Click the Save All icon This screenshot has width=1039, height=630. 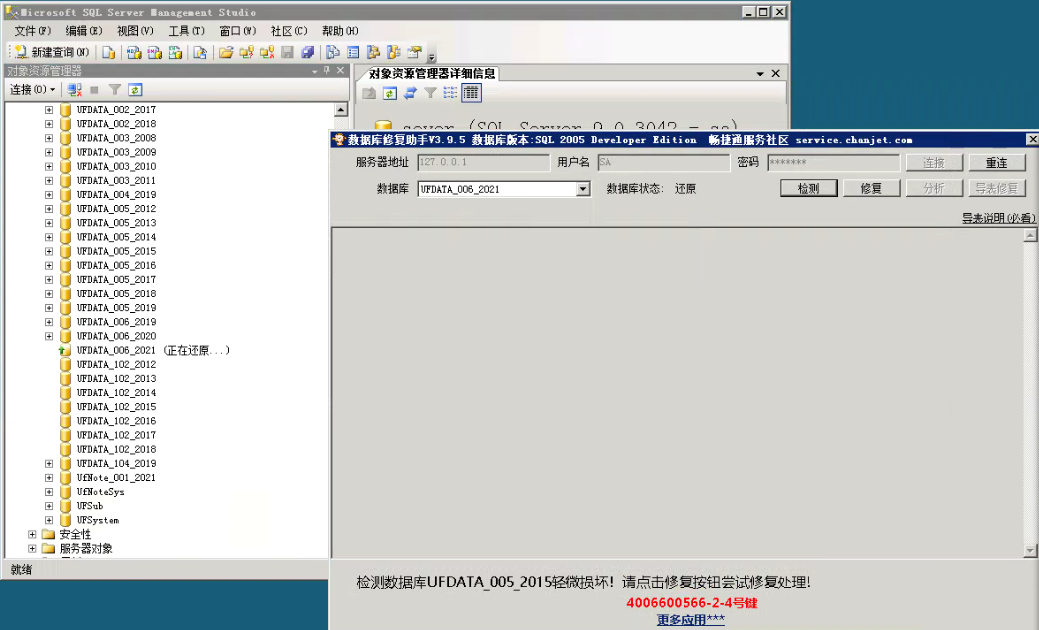(307, 52)
